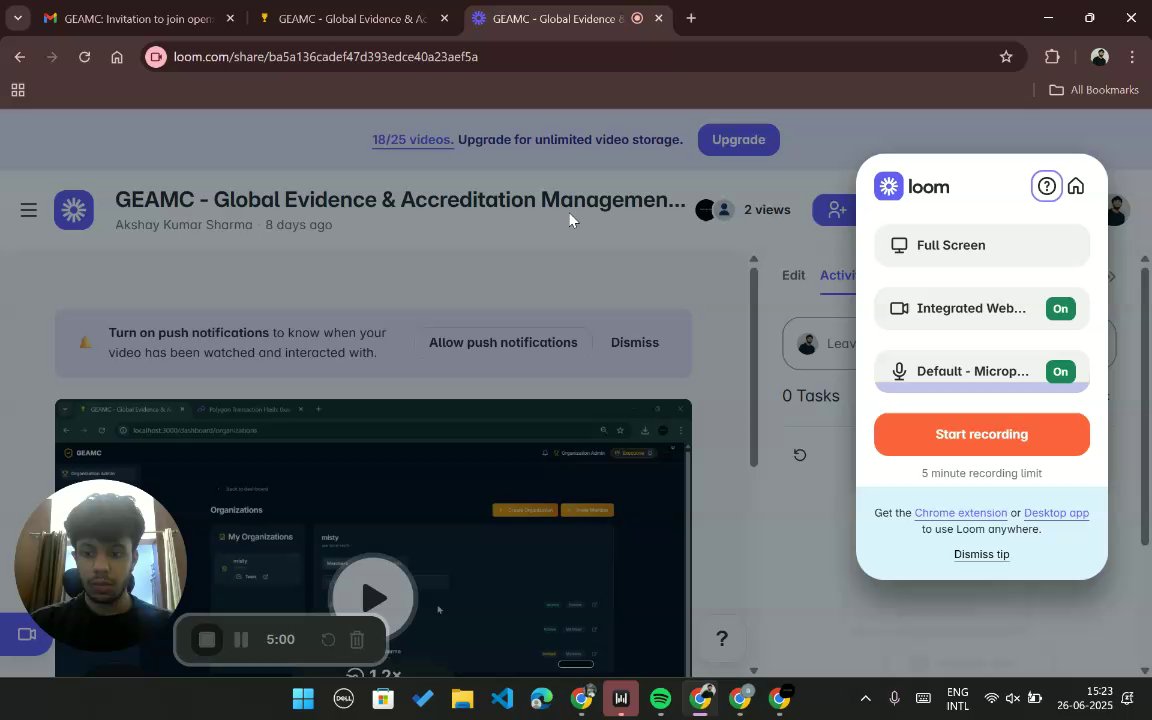Open the 18/25 videos link
Image resolution: width=1152 pixels, height=720 pixels.
(413, 140)
